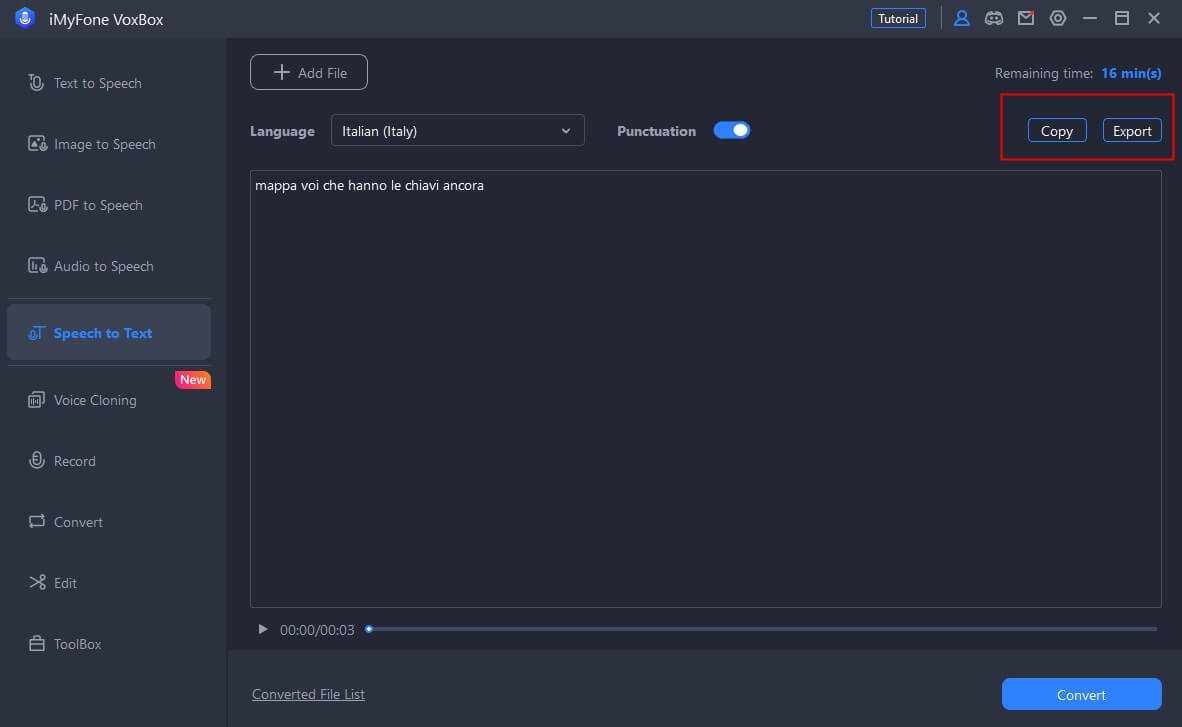This screenshot has width=1182, height=727.
Task: Copy the transcribed text
Action: (x=1056, y=130)
